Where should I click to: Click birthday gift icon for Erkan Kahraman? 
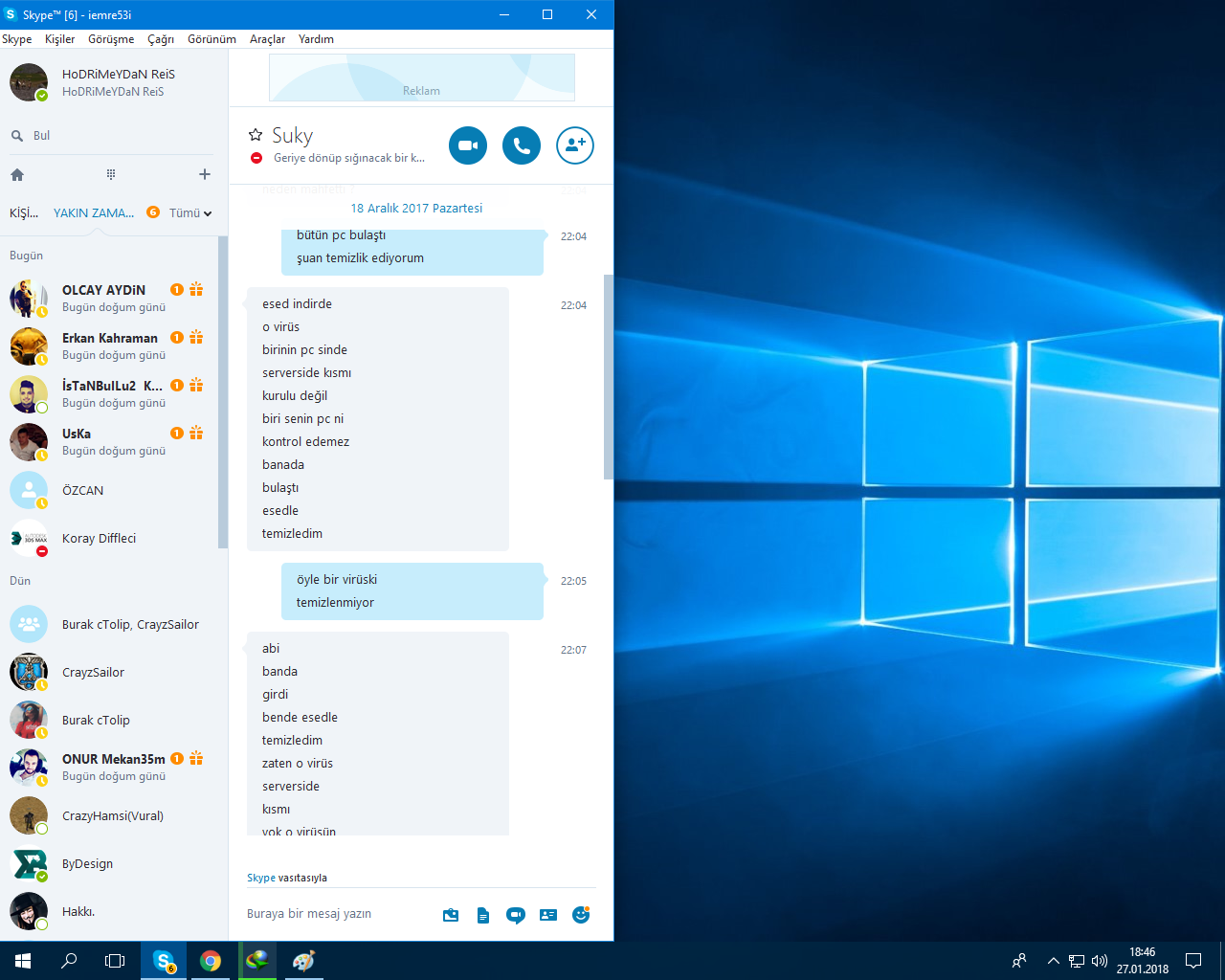click(196, 337)
